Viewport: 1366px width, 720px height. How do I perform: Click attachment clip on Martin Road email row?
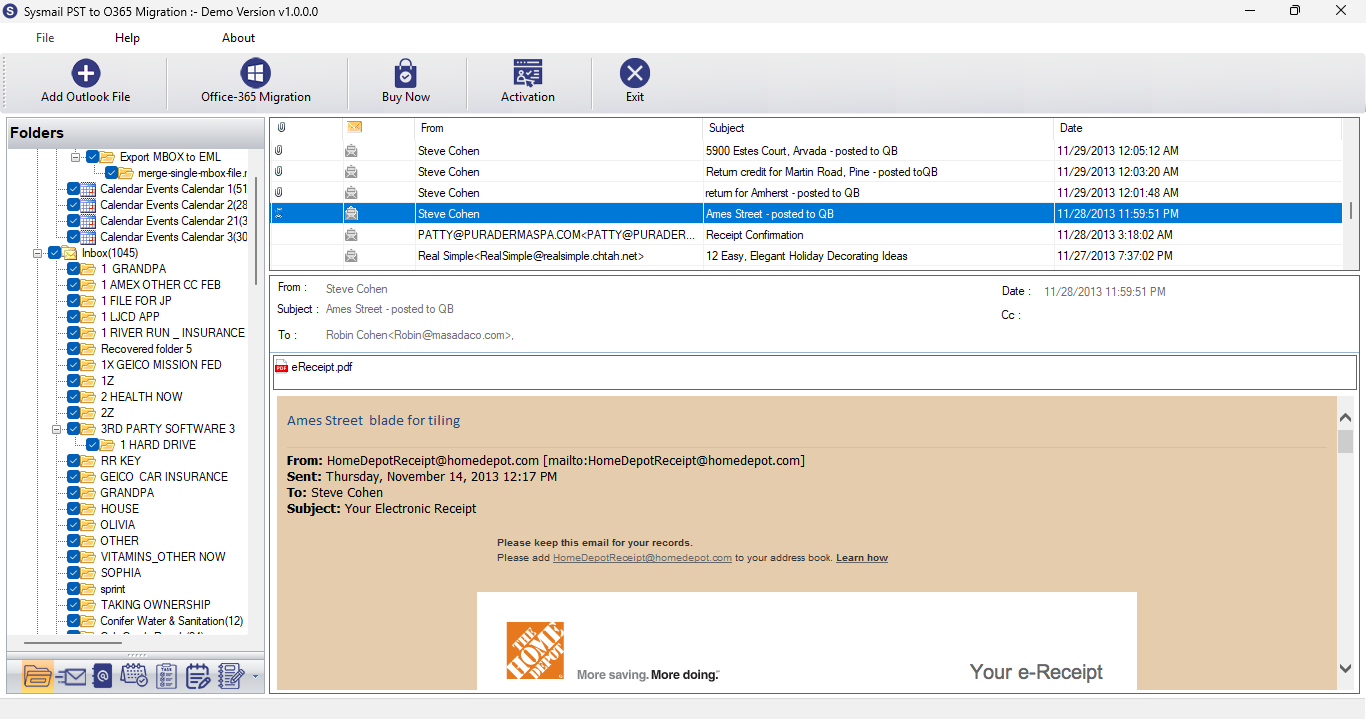[279, 172]
